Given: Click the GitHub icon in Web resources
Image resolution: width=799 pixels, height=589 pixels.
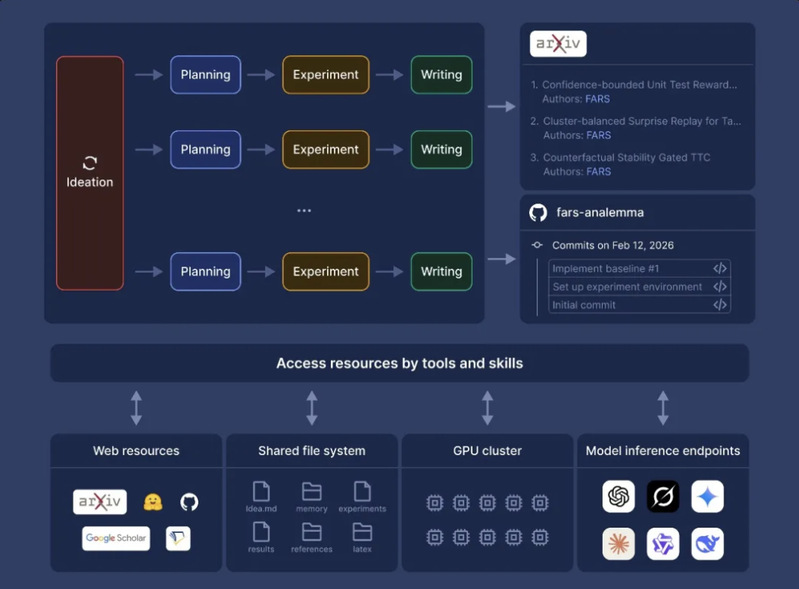Looking at the screenshot, I should pyautogui.click(x=189, y=502).
